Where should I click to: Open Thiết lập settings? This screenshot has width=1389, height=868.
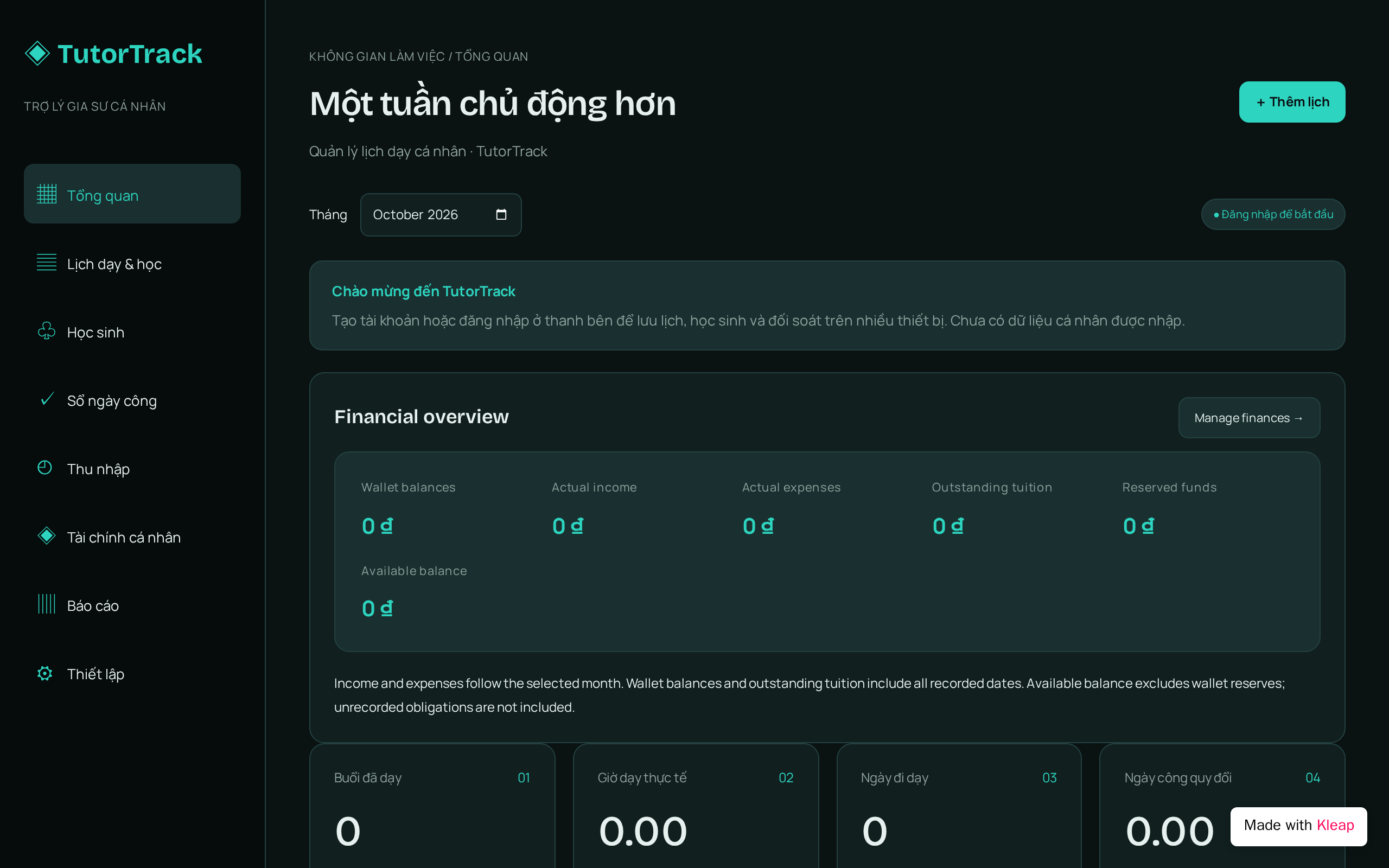[132, 673]
